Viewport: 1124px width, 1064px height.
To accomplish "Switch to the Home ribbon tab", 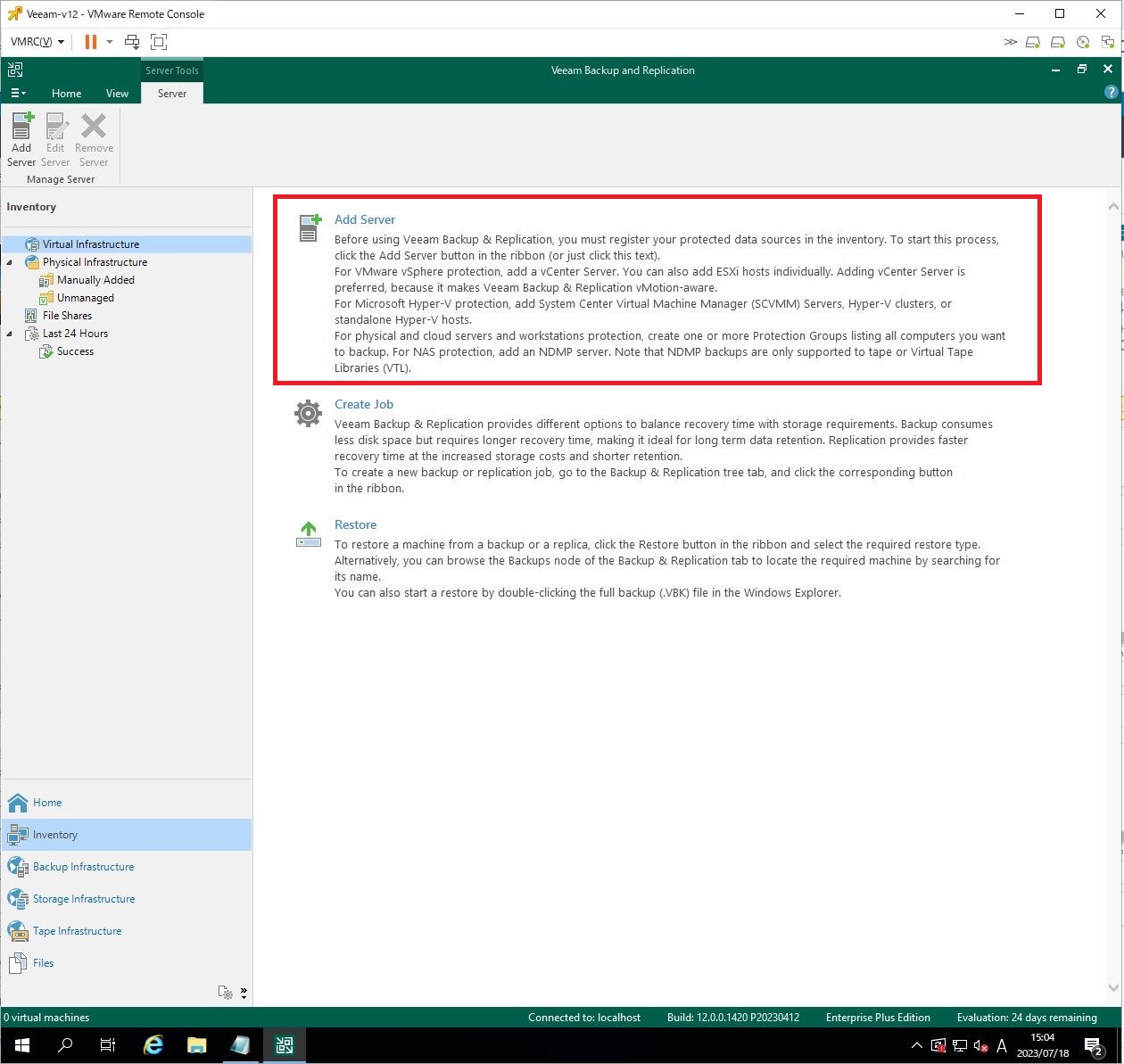I will coord(66,93).
